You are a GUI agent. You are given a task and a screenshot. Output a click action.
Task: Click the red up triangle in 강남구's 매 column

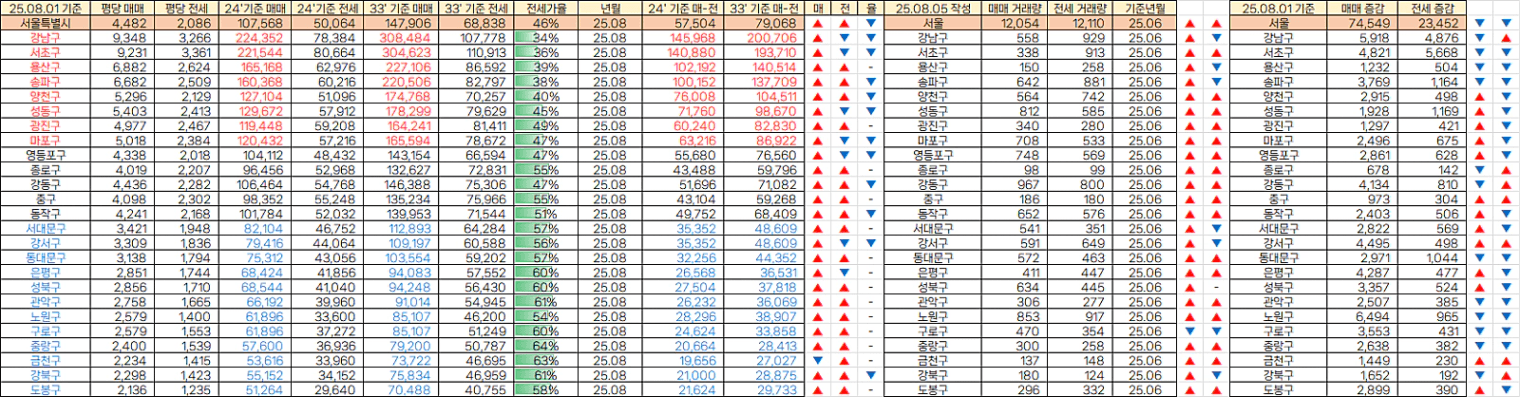tap(817, 37)
